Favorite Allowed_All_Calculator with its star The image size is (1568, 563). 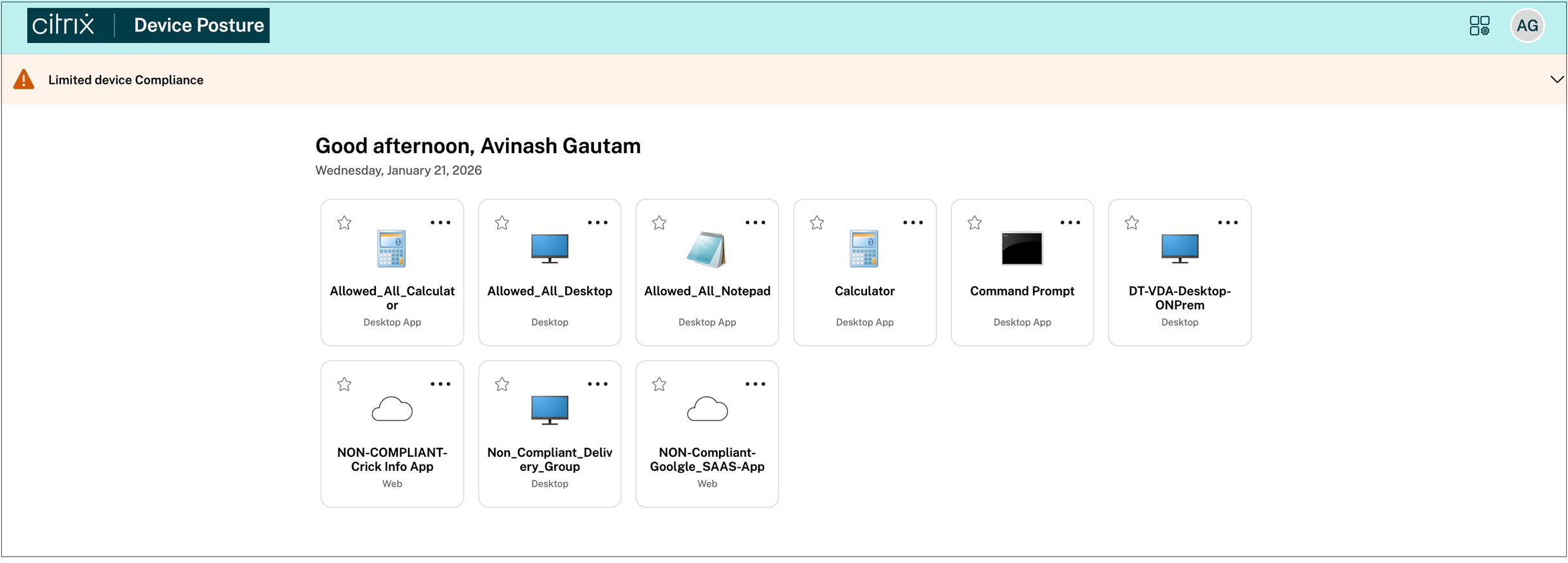point(344,223)
